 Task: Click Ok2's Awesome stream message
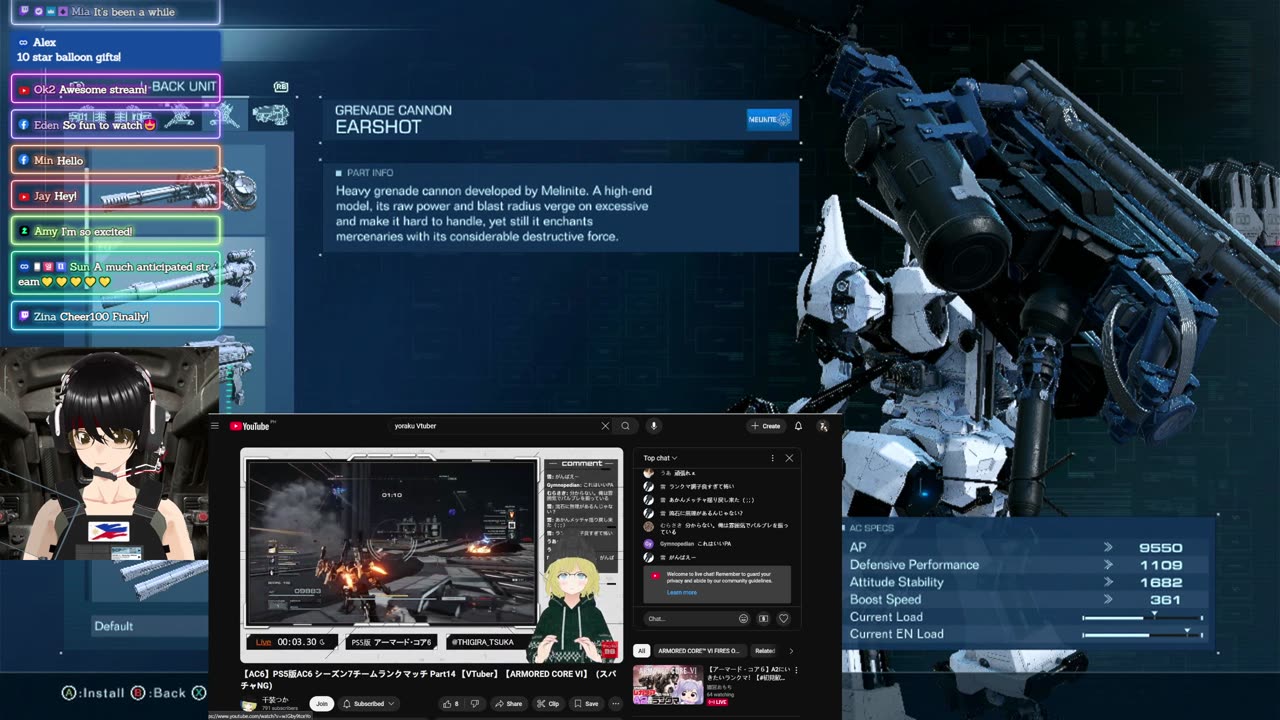pos(116,89)
